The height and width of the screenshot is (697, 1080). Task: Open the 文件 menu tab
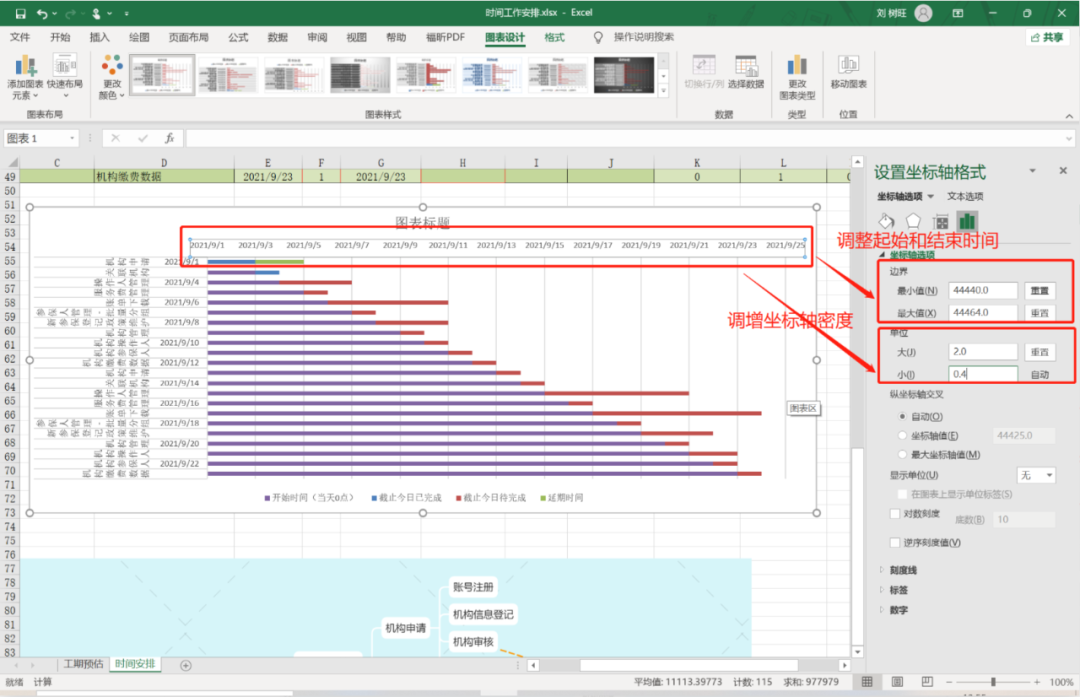pyautogui.click(x=20, y=37)
